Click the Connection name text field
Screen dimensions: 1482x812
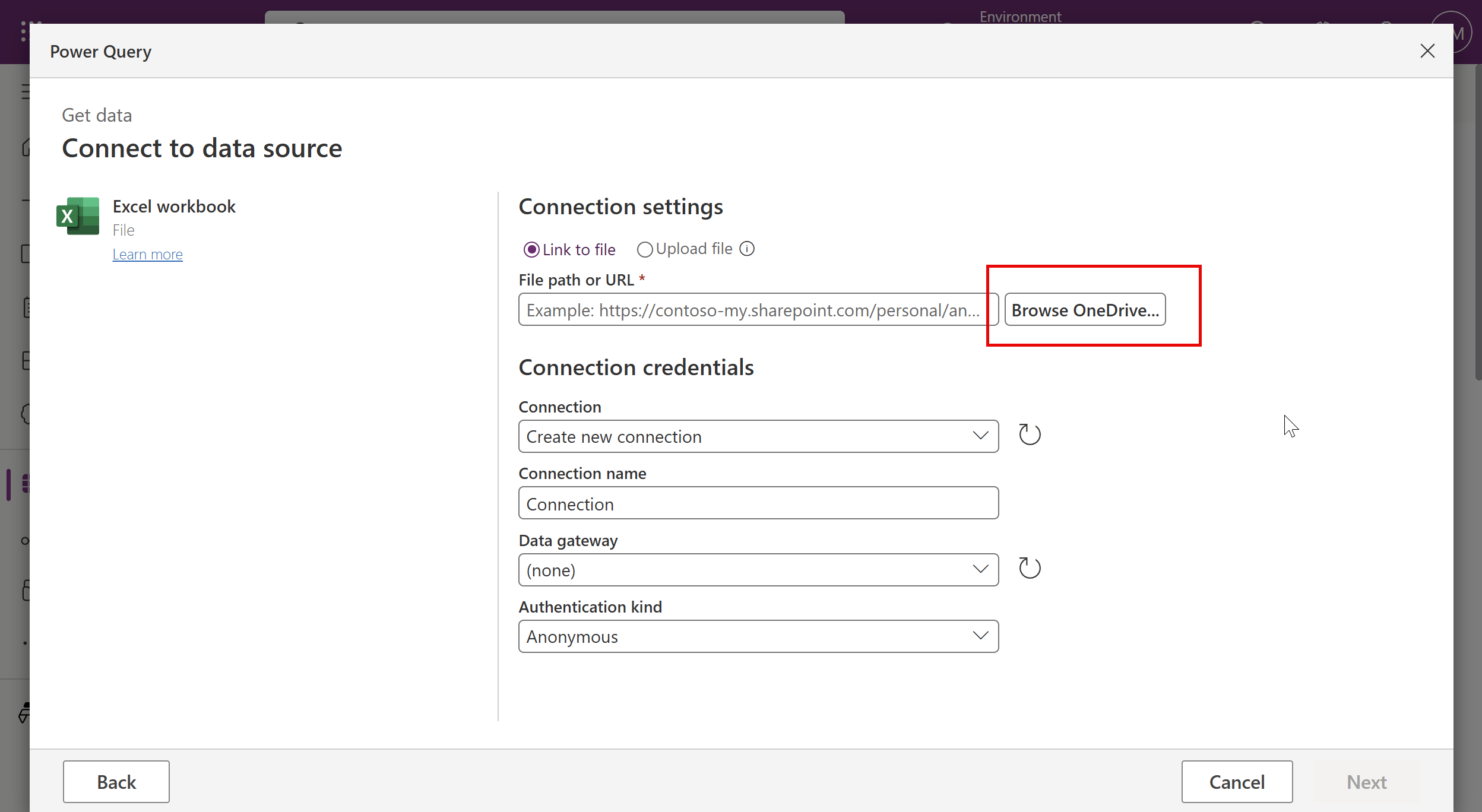pos(758,503)
